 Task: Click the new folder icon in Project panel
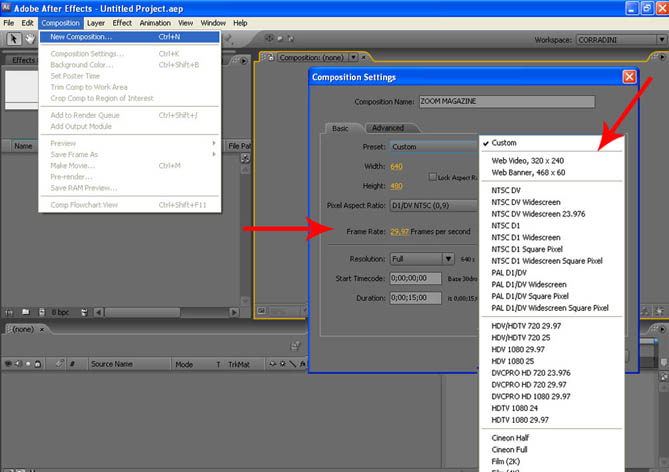(24, 312)
